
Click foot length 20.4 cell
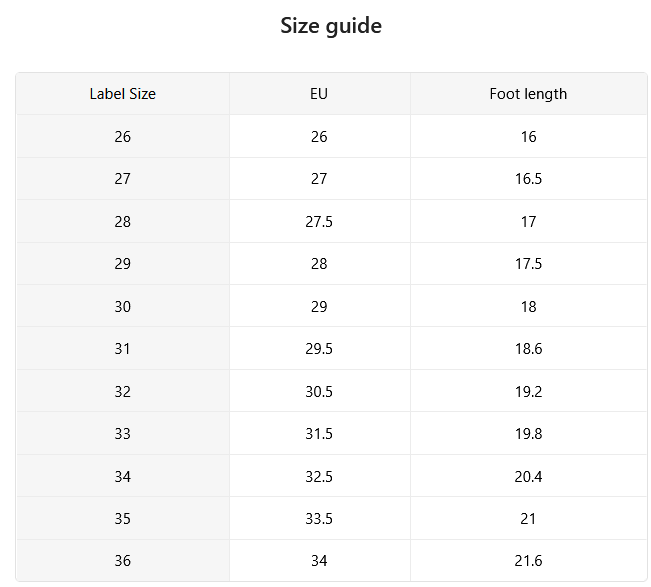[529, 477]
